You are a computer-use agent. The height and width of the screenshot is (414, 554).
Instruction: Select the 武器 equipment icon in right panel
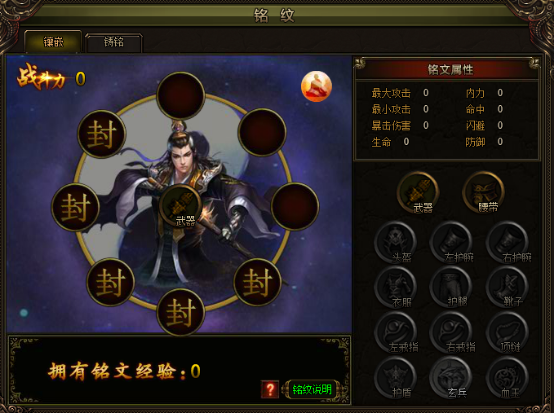coord(418,193)
